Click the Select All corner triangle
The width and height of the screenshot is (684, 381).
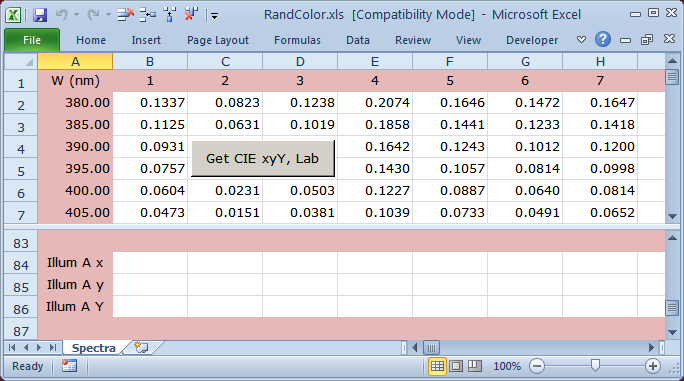pos(21,62)
